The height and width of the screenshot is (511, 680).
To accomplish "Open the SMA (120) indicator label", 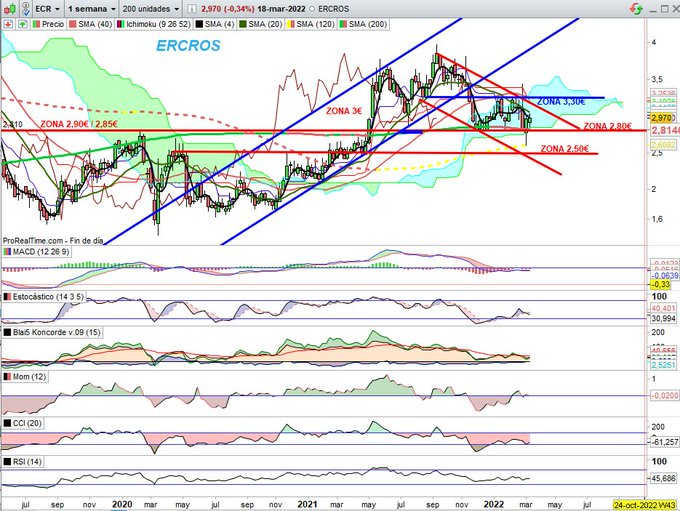I will 315,24.
